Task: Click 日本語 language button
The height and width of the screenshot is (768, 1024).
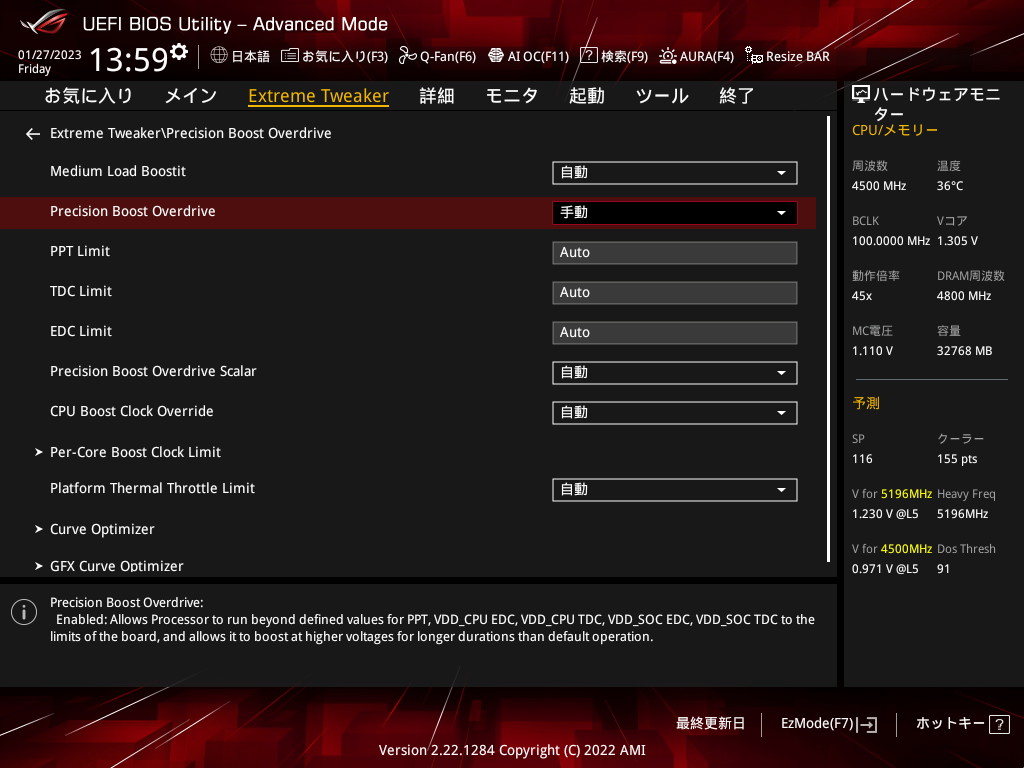Action: [240, 56]
